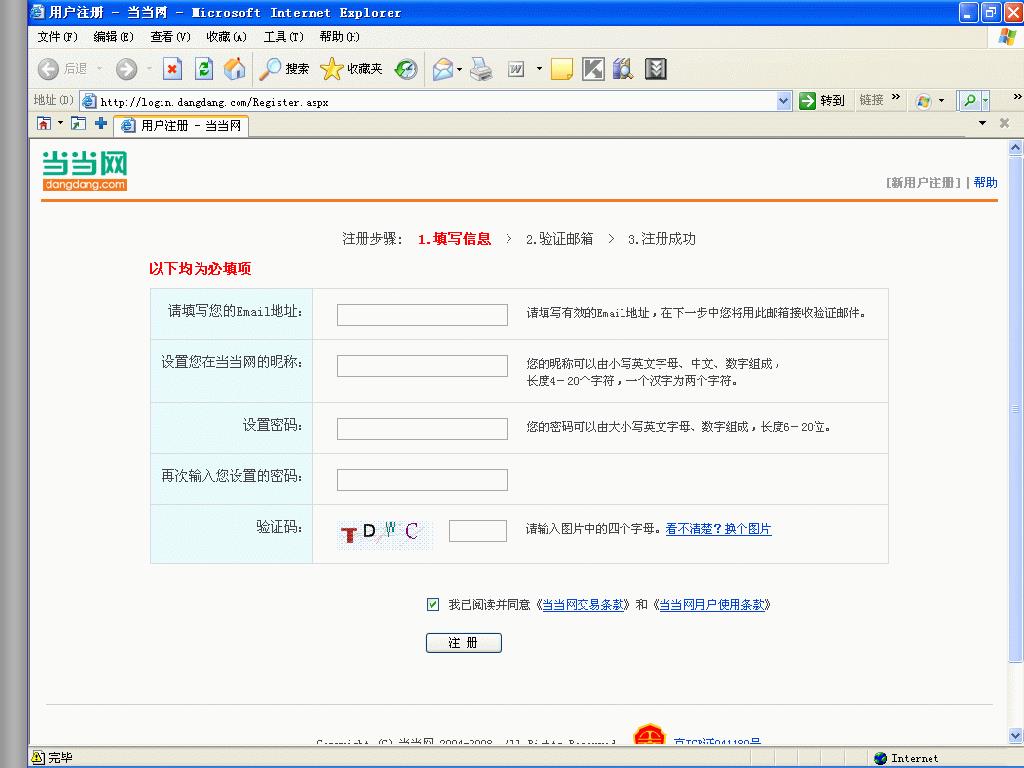Go to the Home page icon
The height and width of the screenshot is (768, 1024).
[x=235, y=69]
